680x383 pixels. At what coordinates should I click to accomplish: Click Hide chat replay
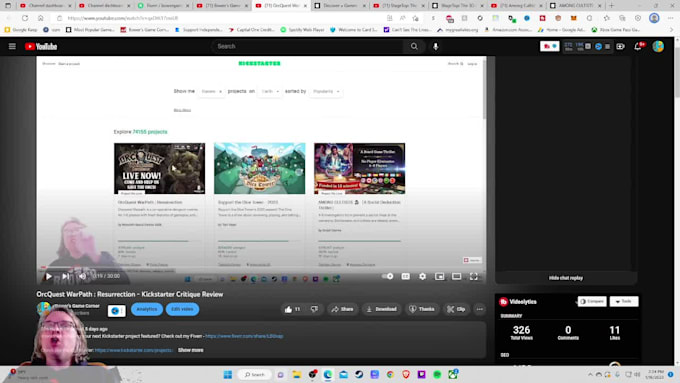566,278
